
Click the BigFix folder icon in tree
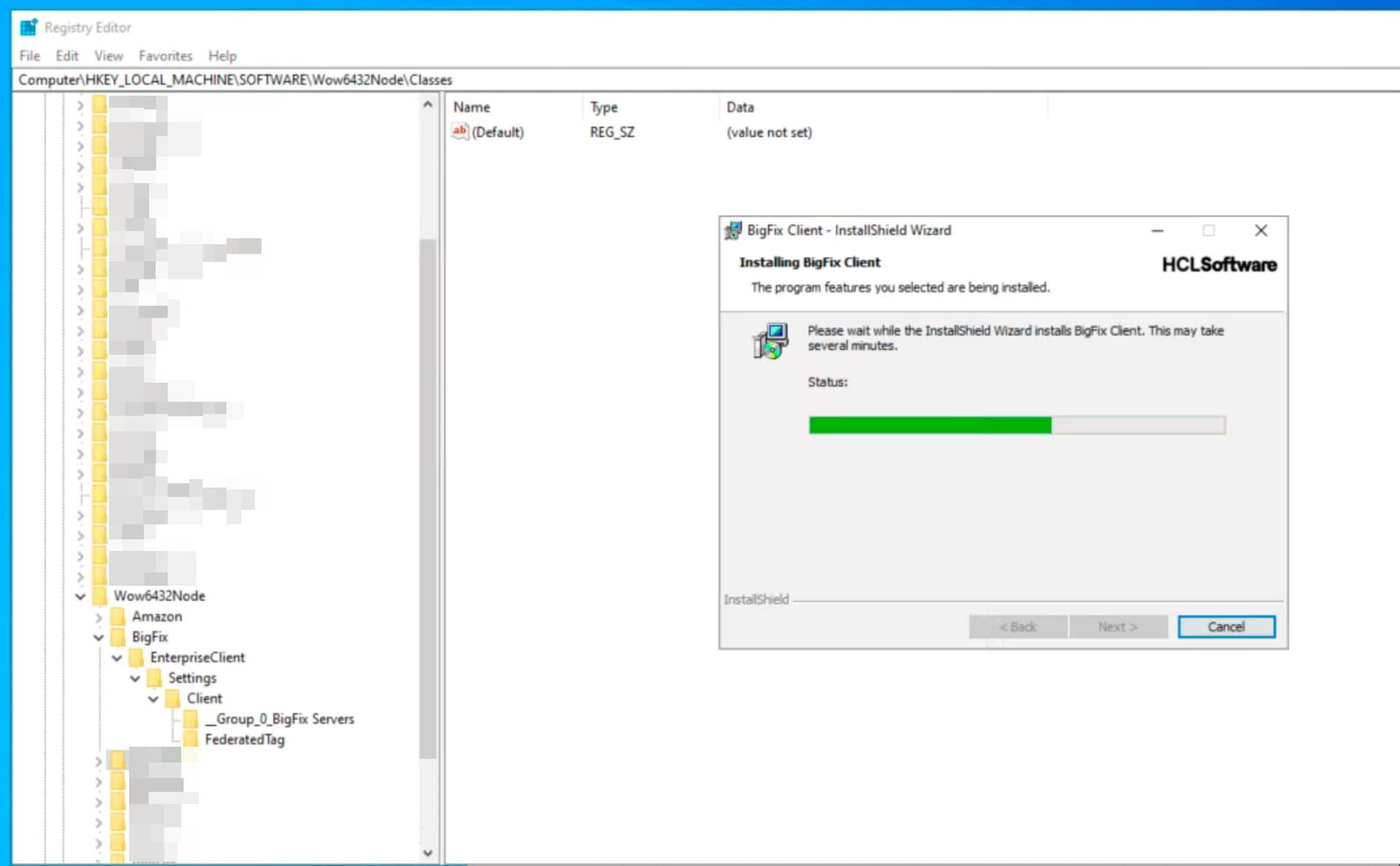[x=118, y=637]
